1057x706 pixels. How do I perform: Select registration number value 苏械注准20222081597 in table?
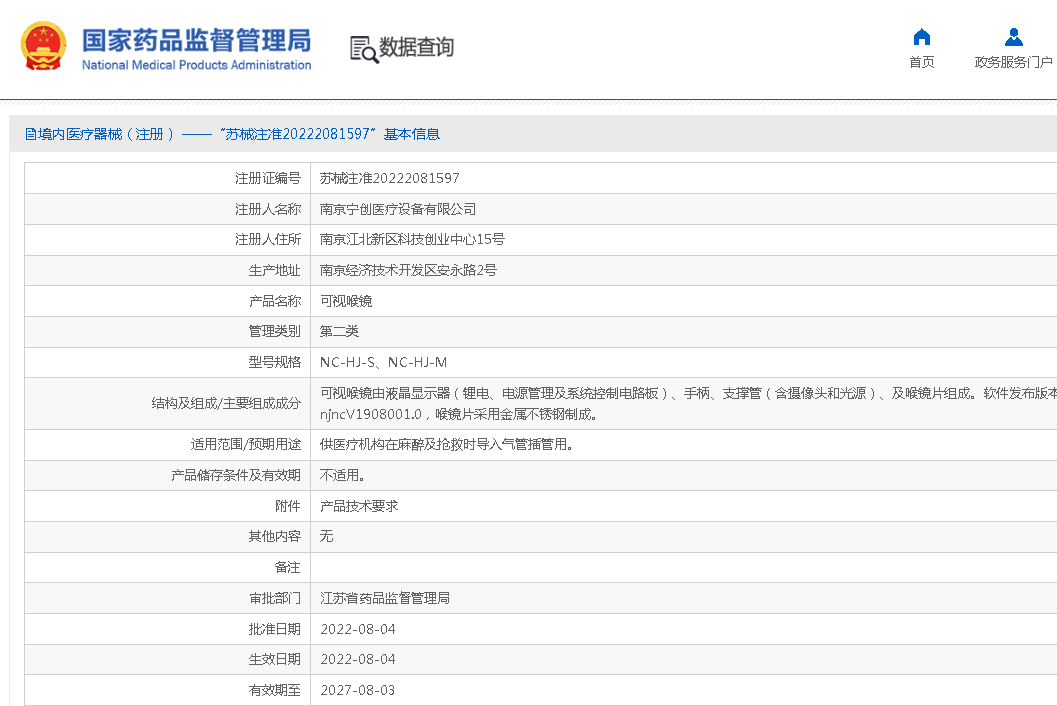(x=389, y=178)
